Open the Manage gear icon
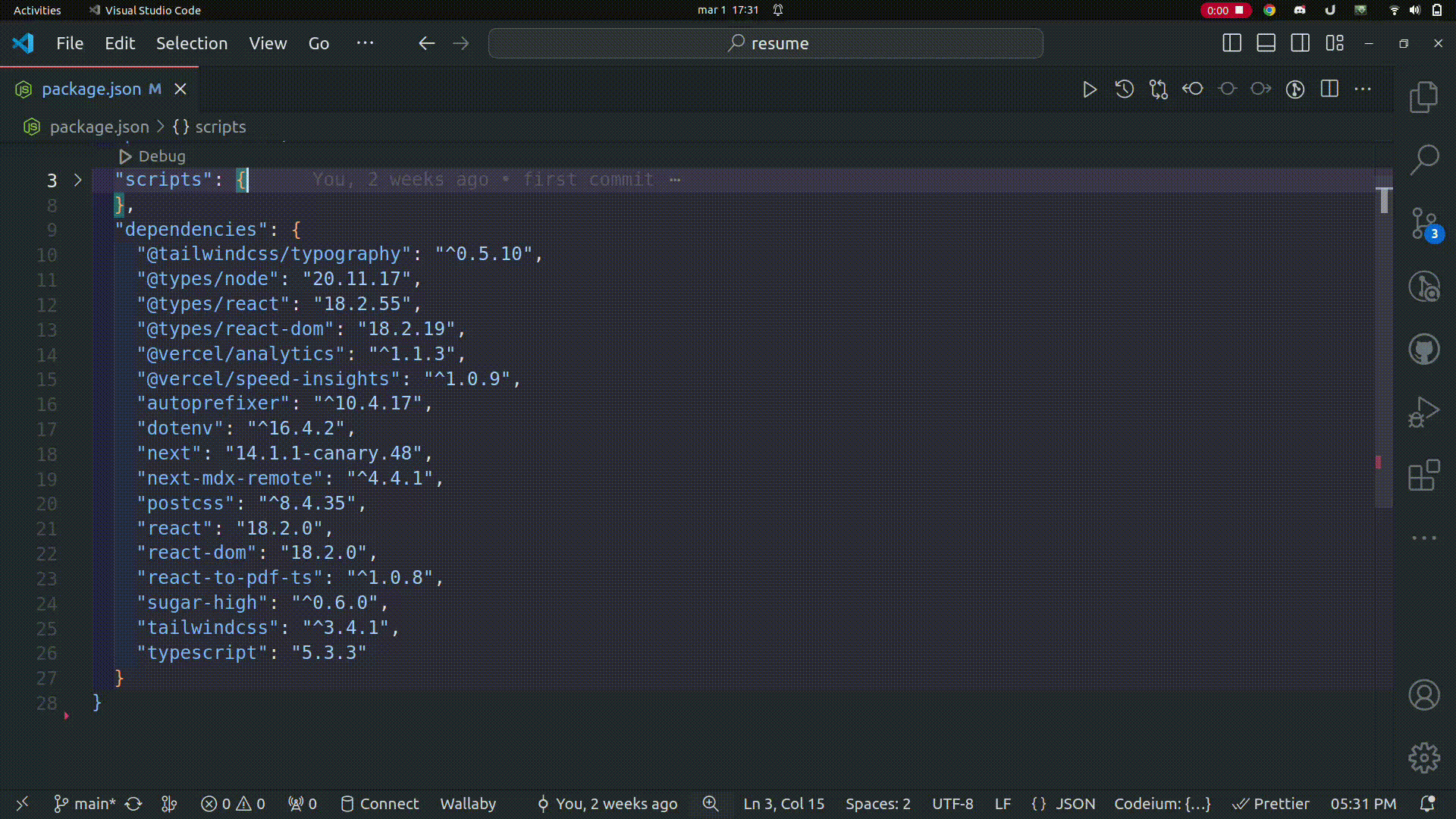The height and width of the screenshot is (819, 1456). point(1423,758)
